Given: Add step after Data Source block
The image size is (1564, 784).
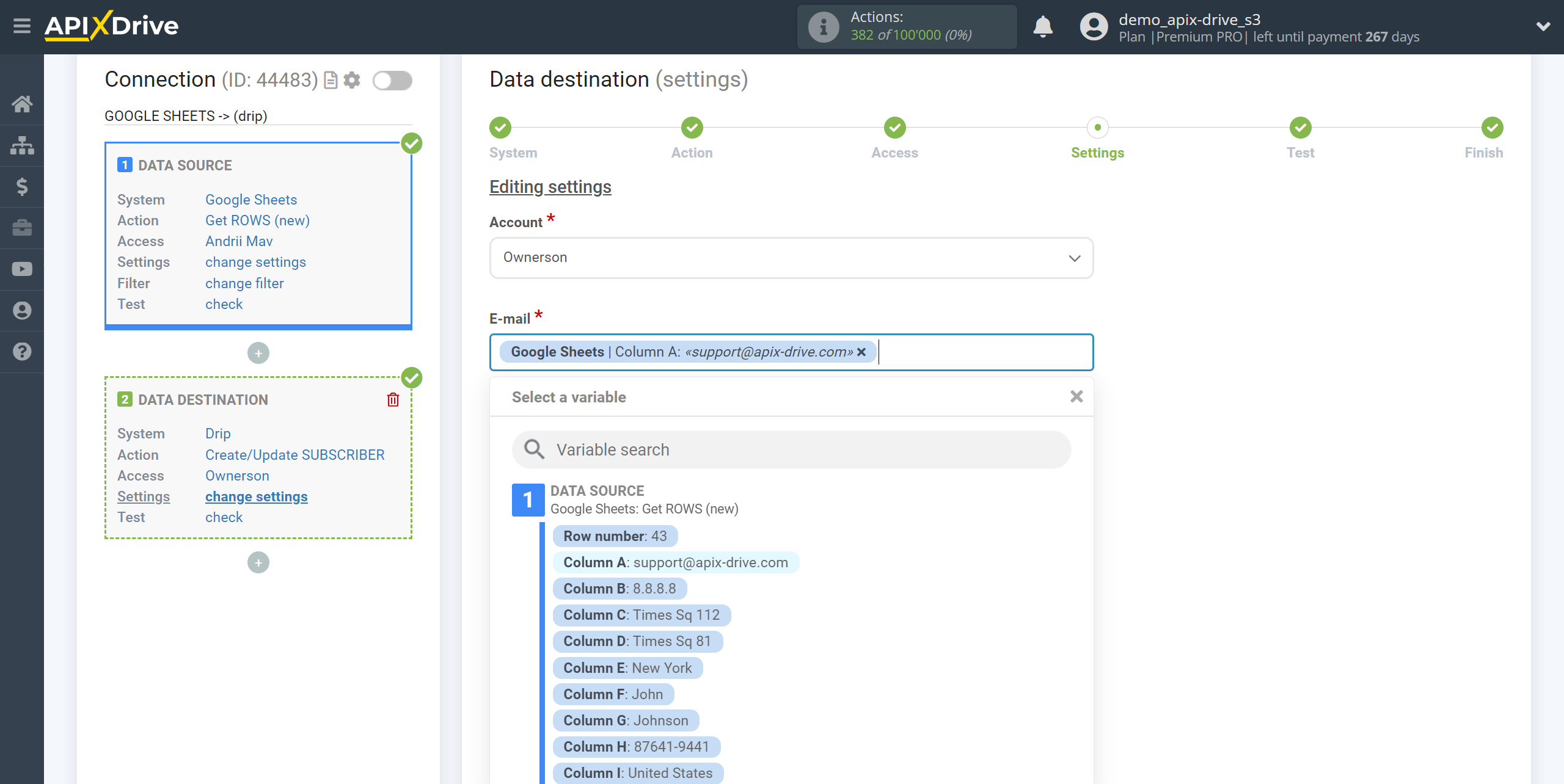Looking at the screenshot, I should pos(258,353).
